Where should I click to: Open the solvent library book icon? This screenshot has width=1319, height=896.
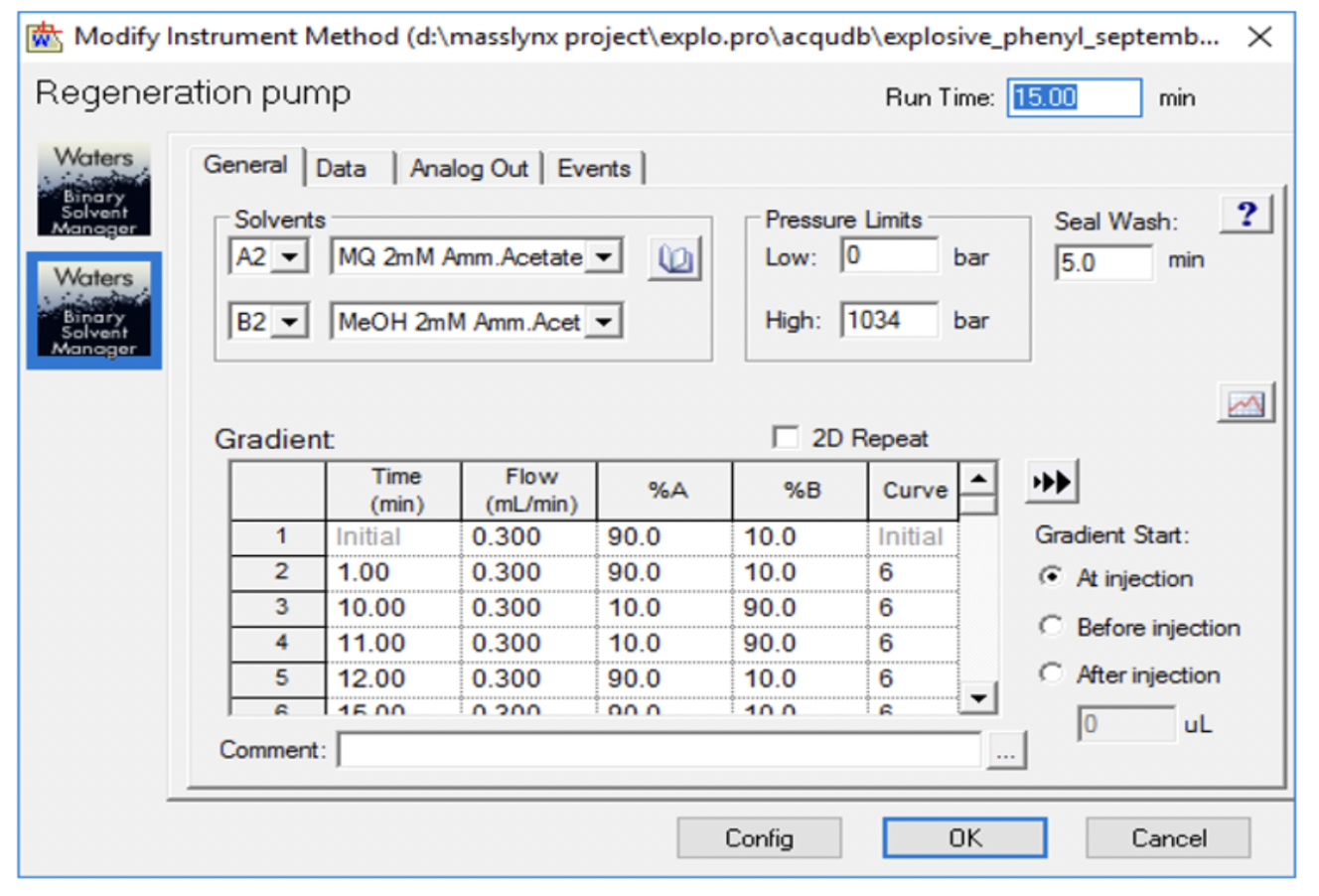point(674,258)
